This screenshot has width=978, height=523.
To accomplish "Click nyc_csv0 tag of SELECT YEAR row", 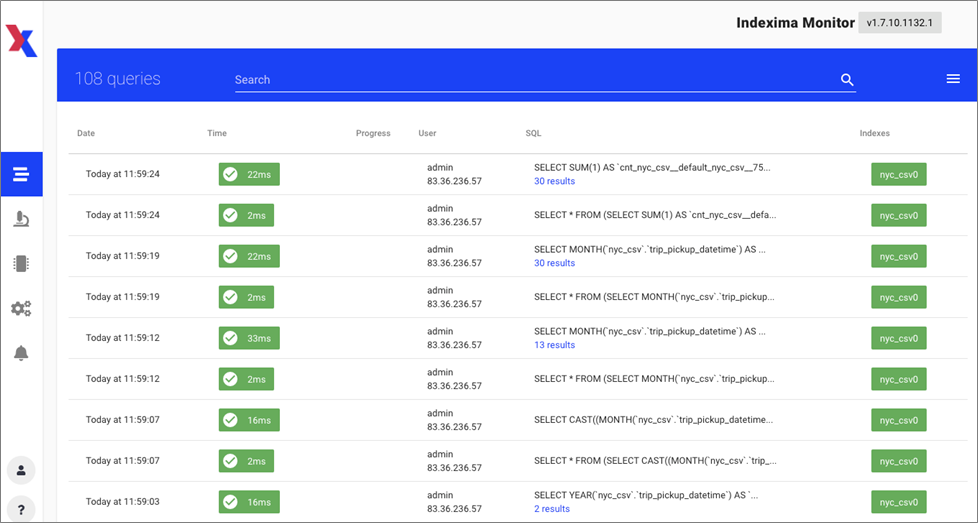I will pyautogui.click(x=899, y=502).
